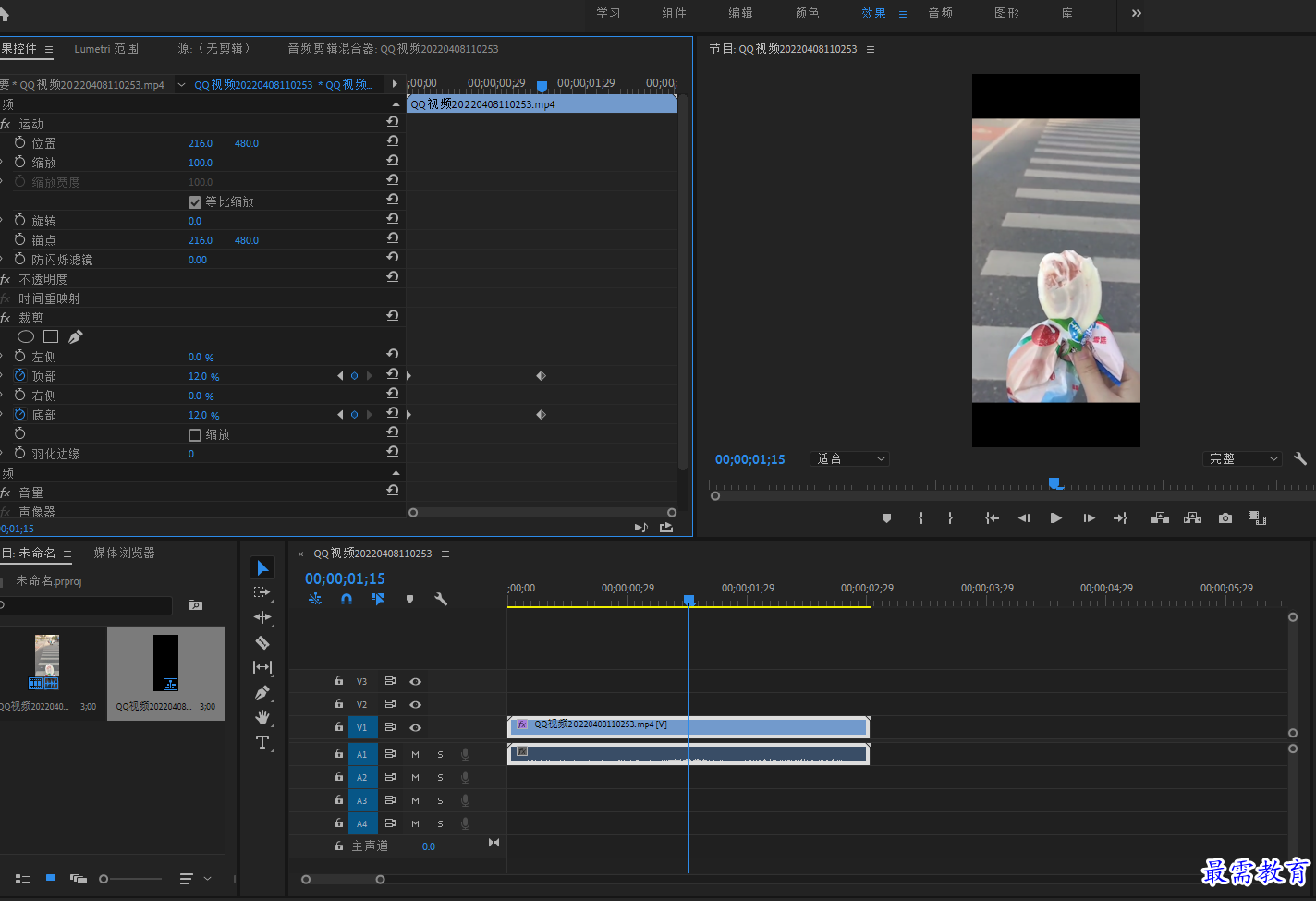Add marker in Program Monitor
This screenshot has width=1316, height=901.
pyautogui.click(x=886, y=518)
